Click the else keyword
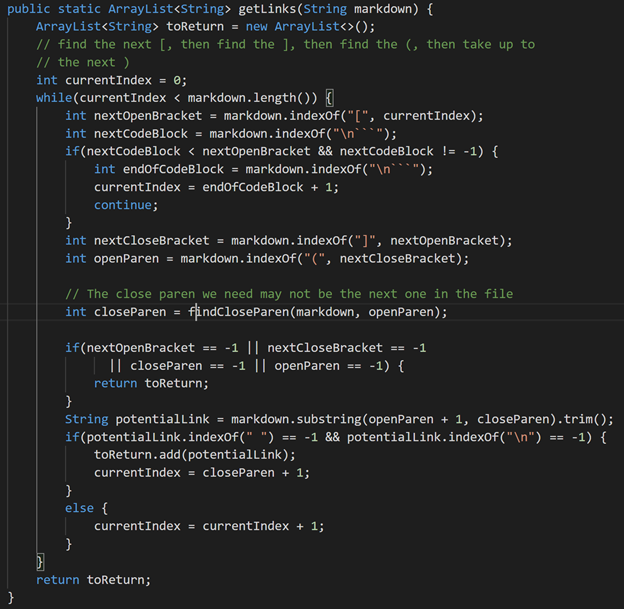 (x=79, y=508)
